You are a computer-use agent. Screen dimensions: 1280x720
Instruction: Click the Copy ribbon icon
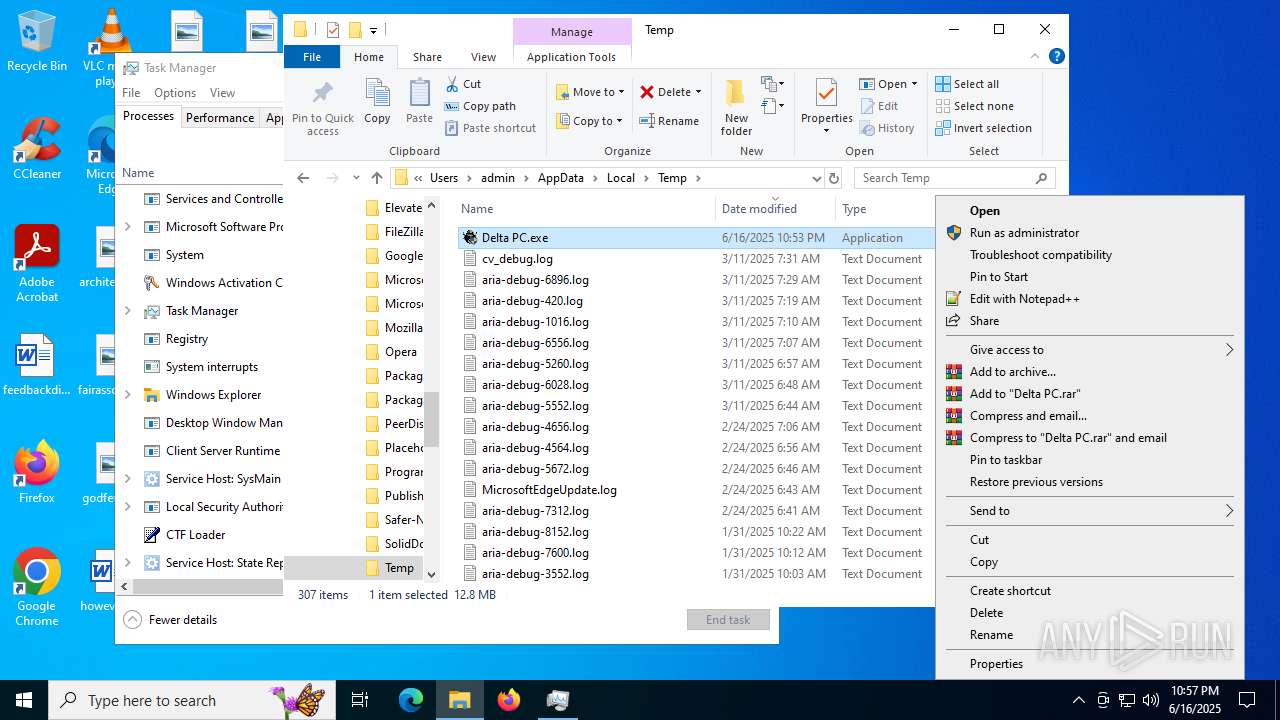pyautogui.click(x=377, y=102)
